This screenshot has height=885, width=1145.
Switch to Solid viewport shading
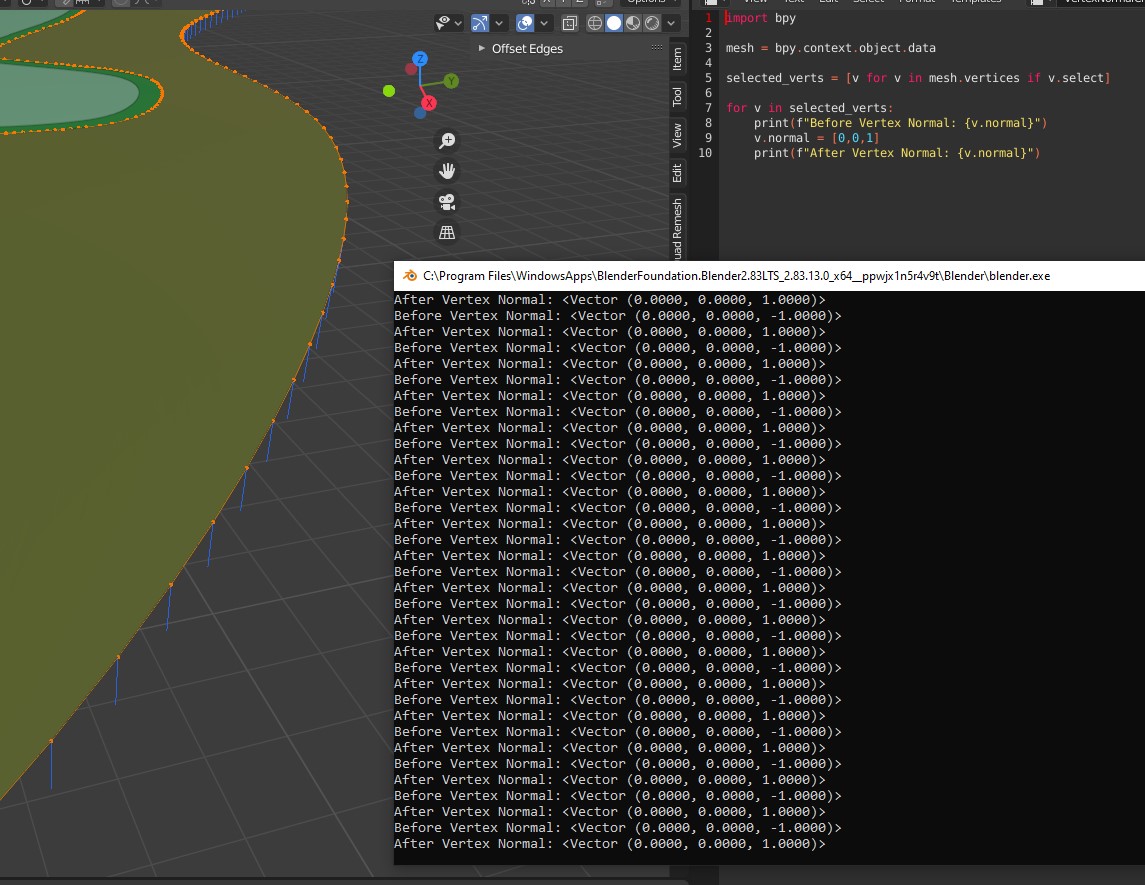(614, 23)
